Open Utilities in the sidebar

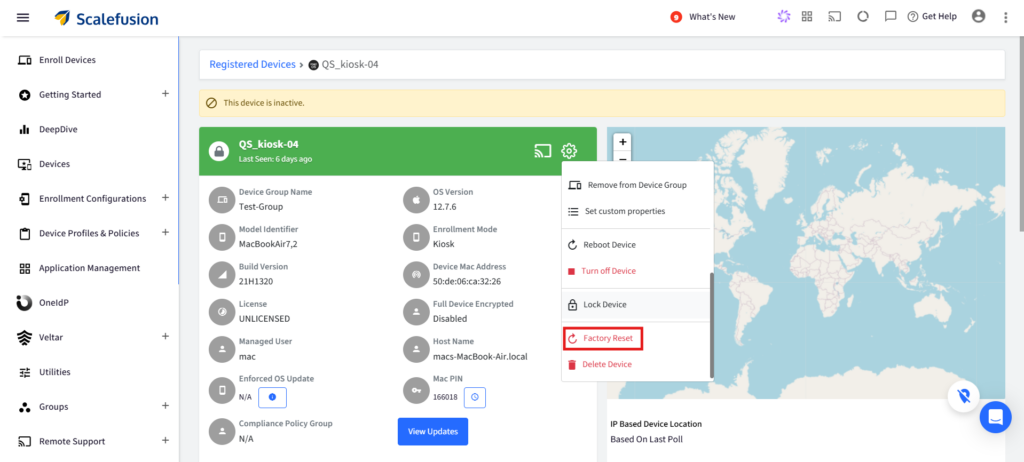coord(55,372)
